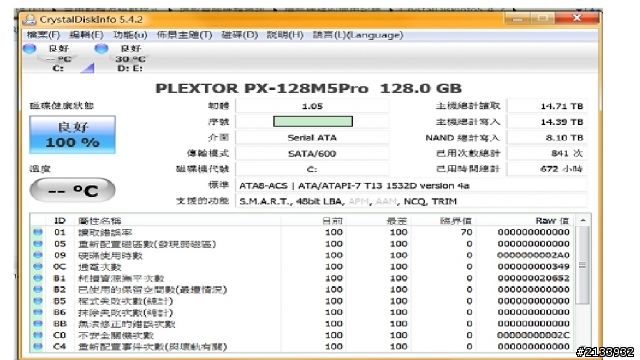Click the Raw 值 column header
Screen dimensions: 640x360
[552, 221]
